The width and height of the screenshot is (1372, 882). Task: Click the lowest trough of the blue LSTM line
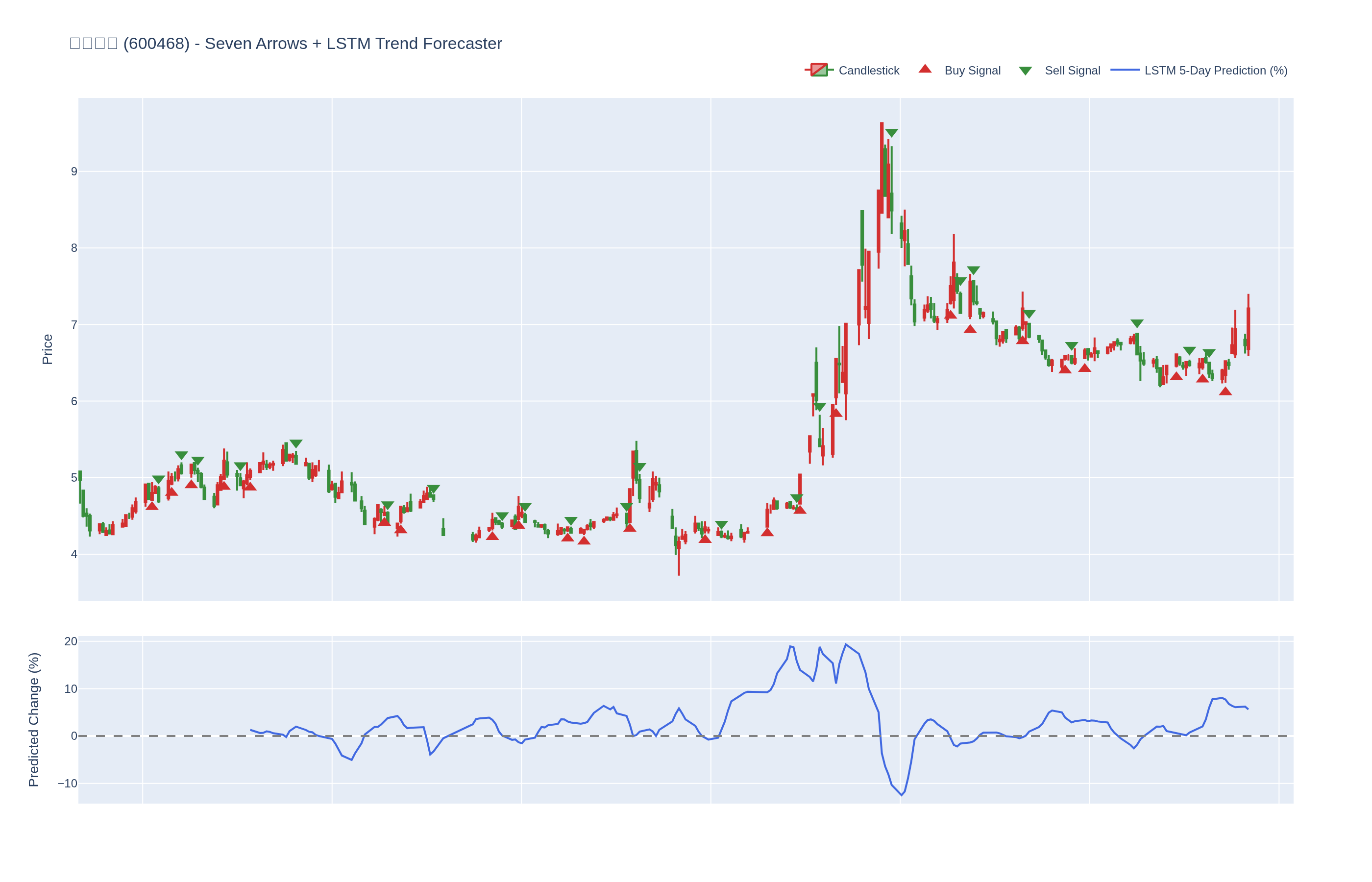tap(901, 795)
